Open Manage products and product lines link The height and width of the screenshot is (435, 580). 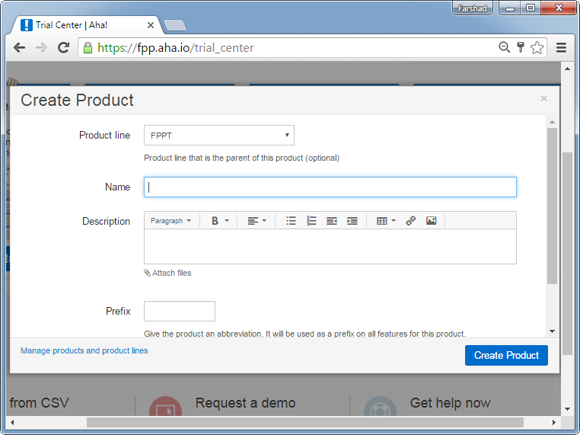click(x=84, y=351)
